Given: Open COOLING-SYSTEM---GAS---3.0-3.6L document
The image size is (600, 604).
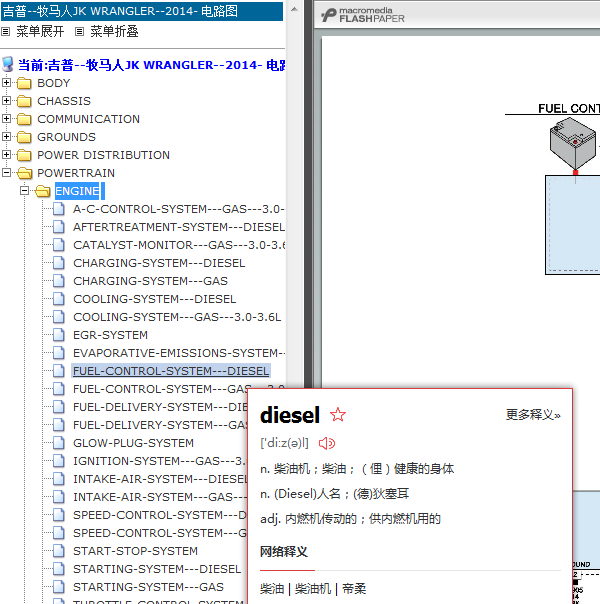Looking at the screenshot, I should point(177,317).
